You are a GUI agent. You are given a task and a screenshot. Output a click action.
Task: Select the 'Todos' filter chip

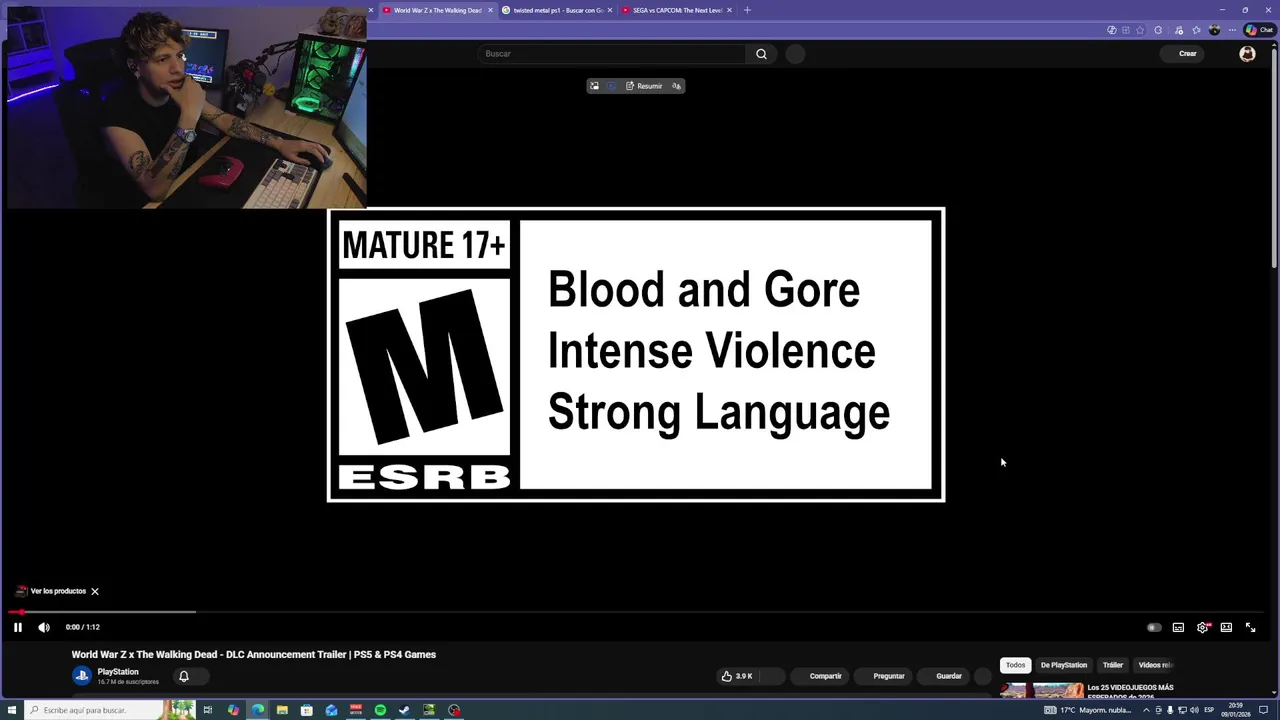[x=1015, y=665]
